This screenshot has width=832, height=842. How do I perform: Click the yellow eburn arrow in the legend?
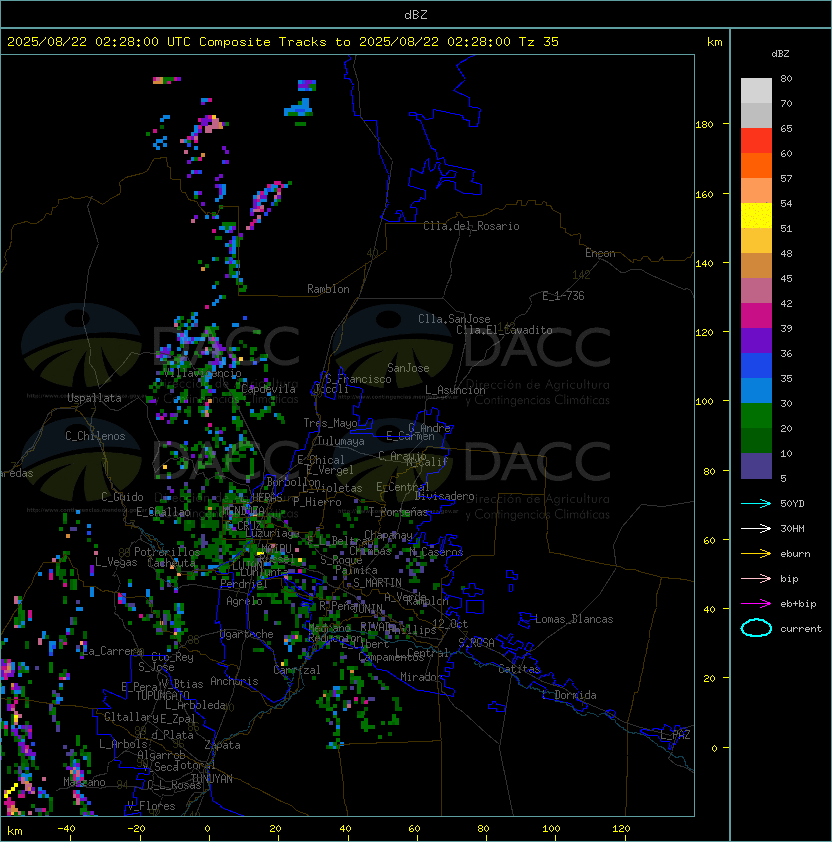coord(756,554)
